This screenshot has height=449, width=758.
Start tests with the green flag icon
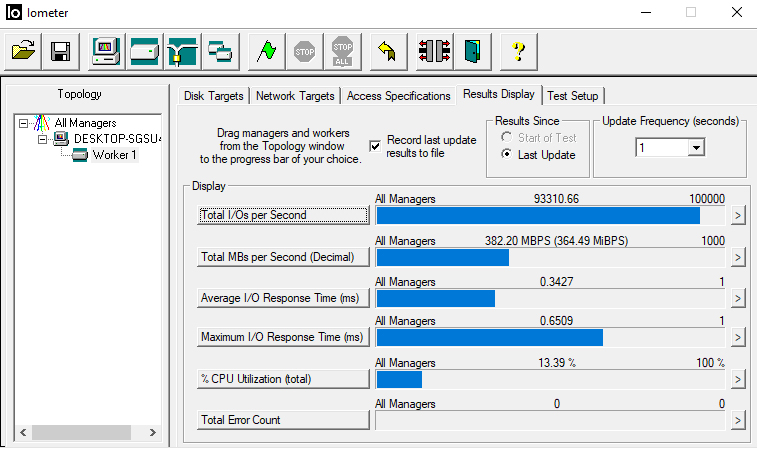coord(266,50)
